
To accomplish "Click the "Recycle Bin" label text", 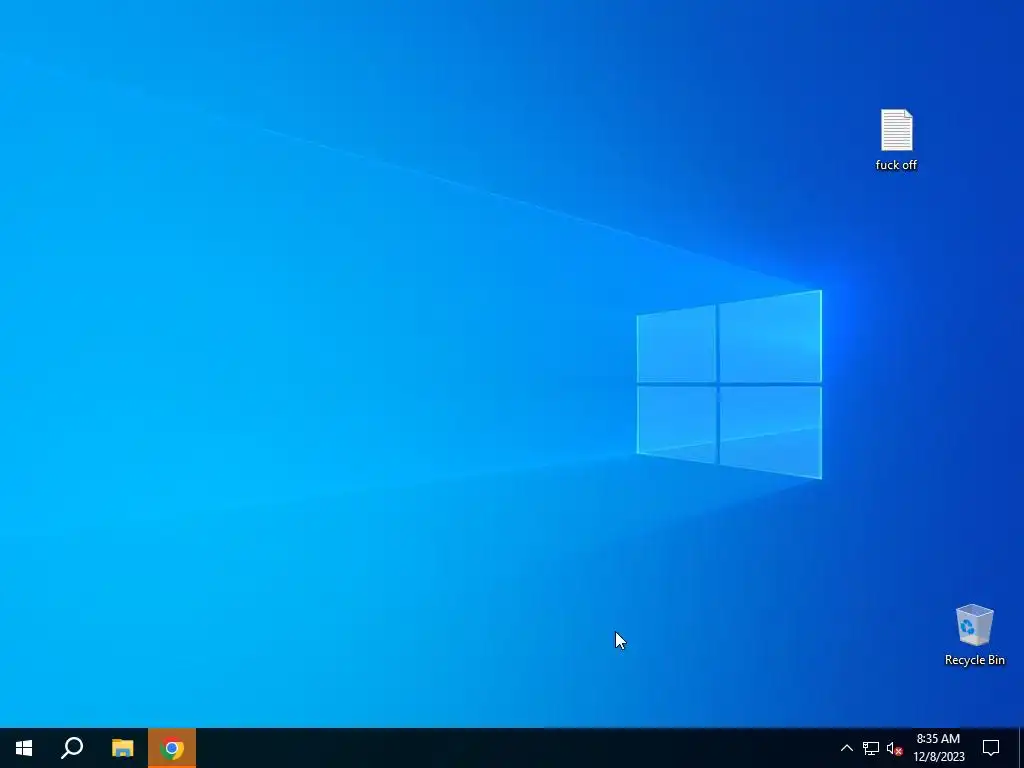I will 974,660.
